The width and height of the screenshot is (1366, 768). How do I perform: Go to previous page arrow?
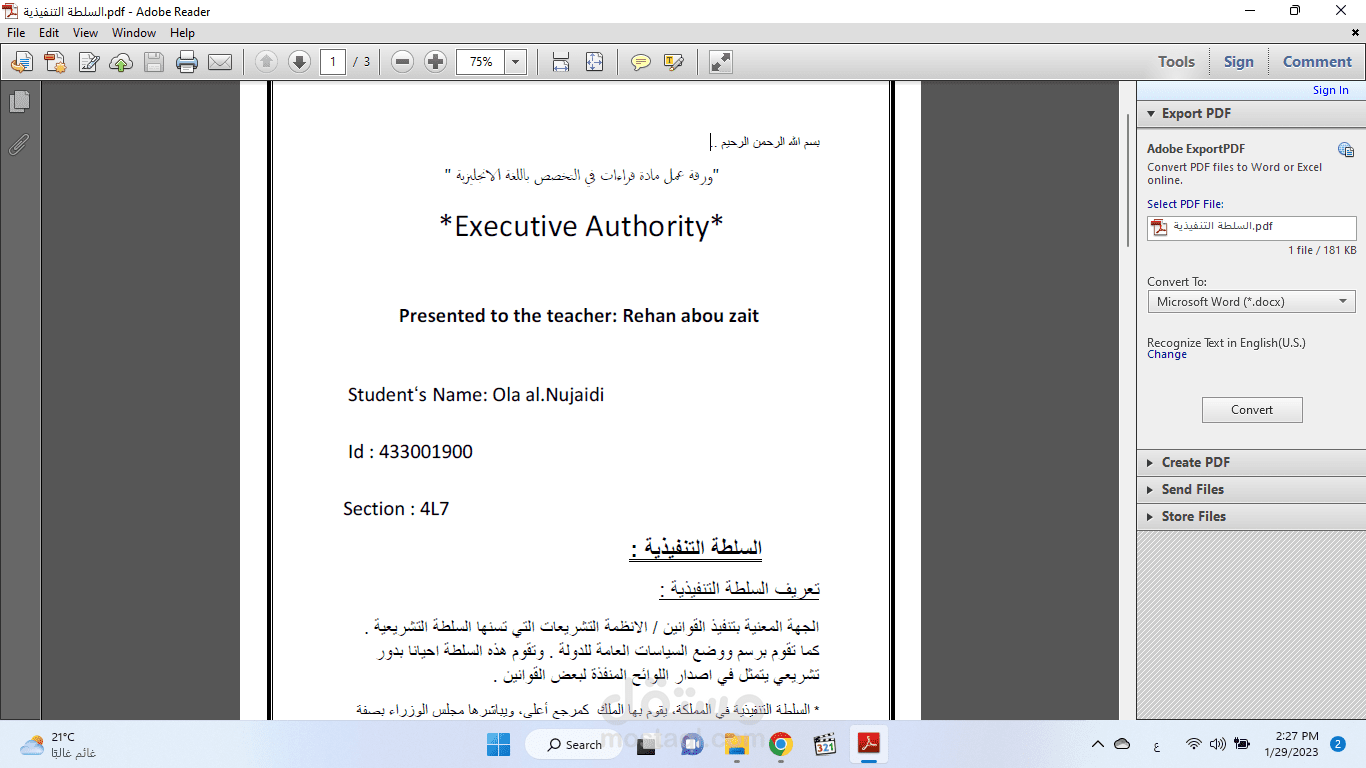click(266, 62)
